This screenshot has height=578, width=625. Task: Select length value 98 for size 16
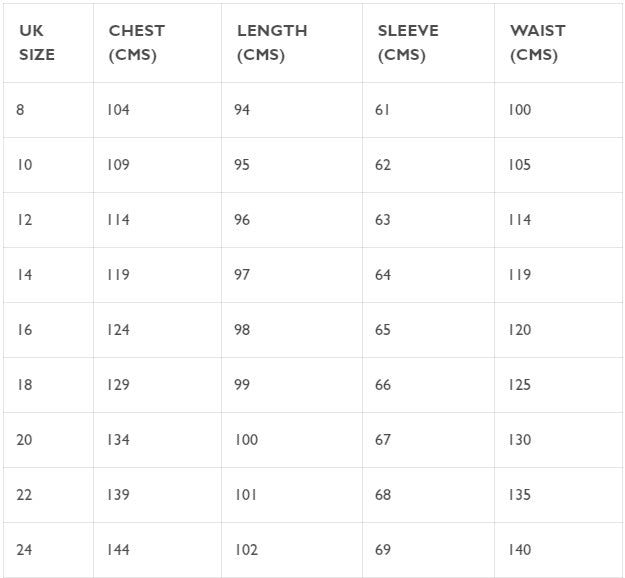[x=242, y=330]
